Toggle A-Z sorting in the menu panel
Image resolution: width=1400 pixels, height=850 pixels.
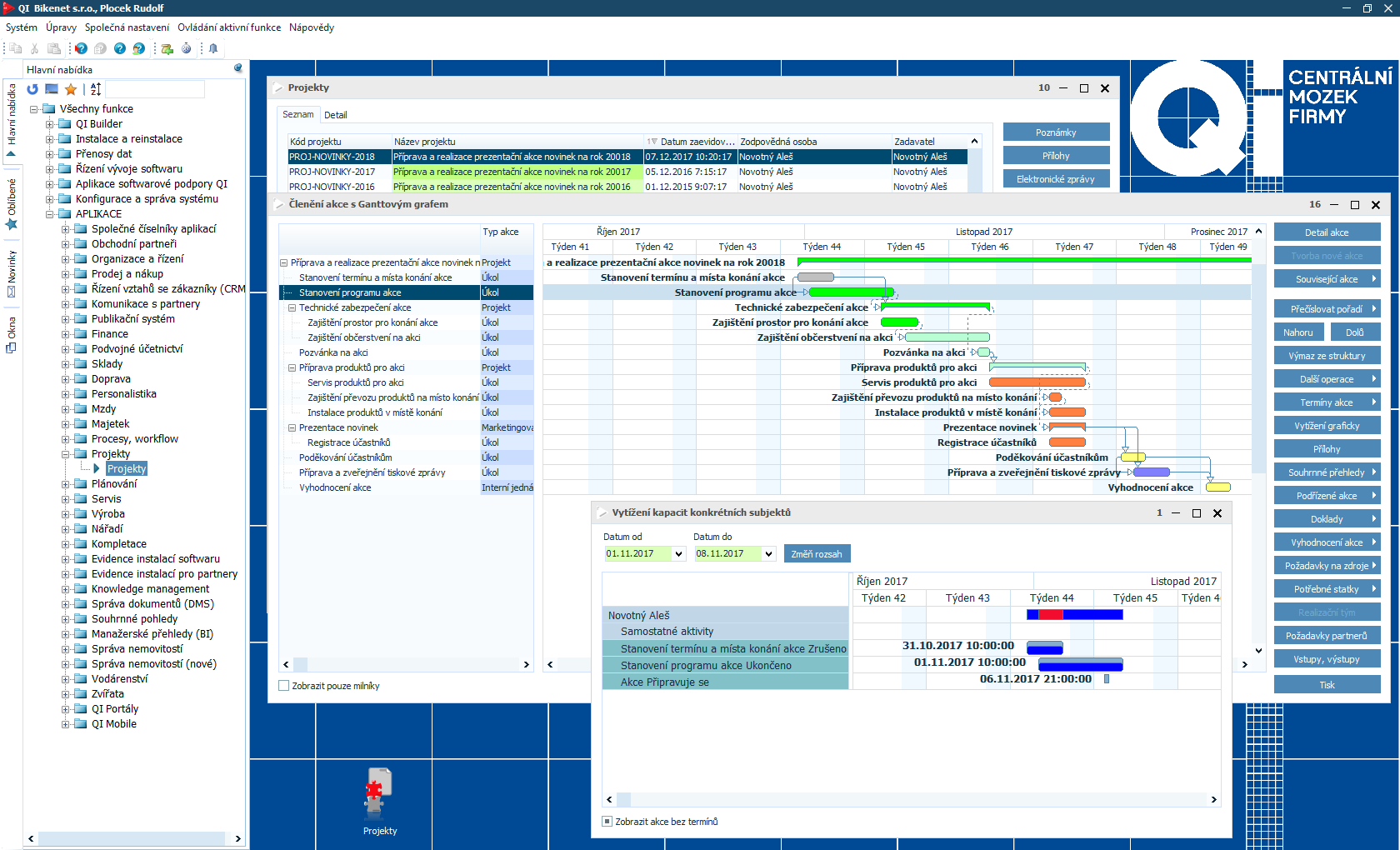[96, 89]
